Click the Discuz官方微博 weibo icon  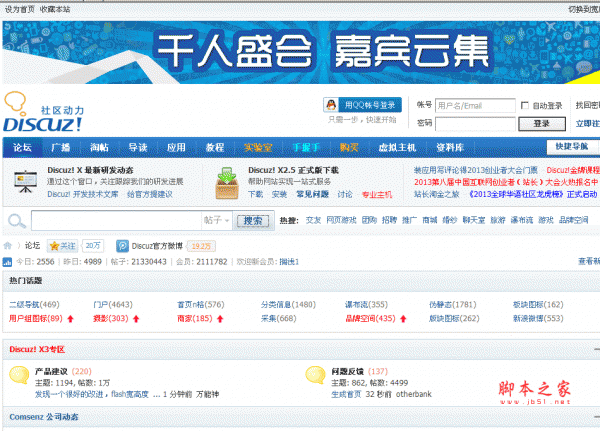[122, 246]
